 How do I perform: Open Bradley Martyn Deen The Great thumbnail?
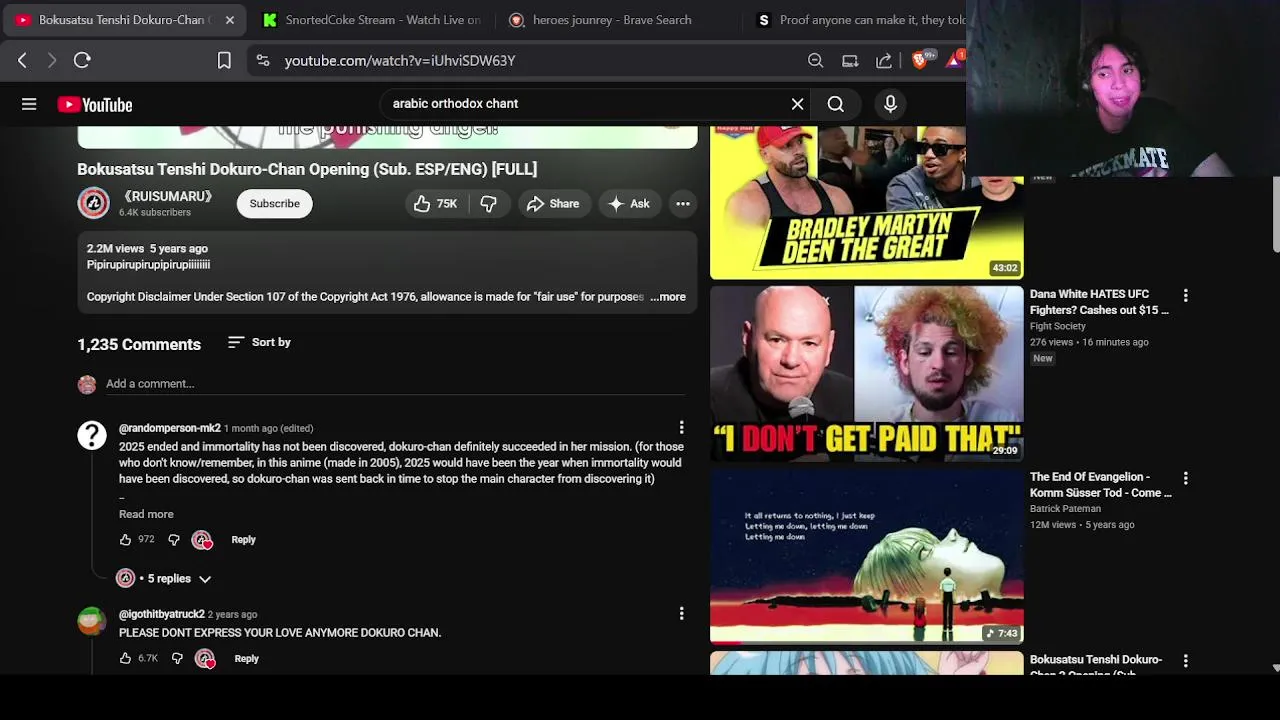[x=866, y=202]
